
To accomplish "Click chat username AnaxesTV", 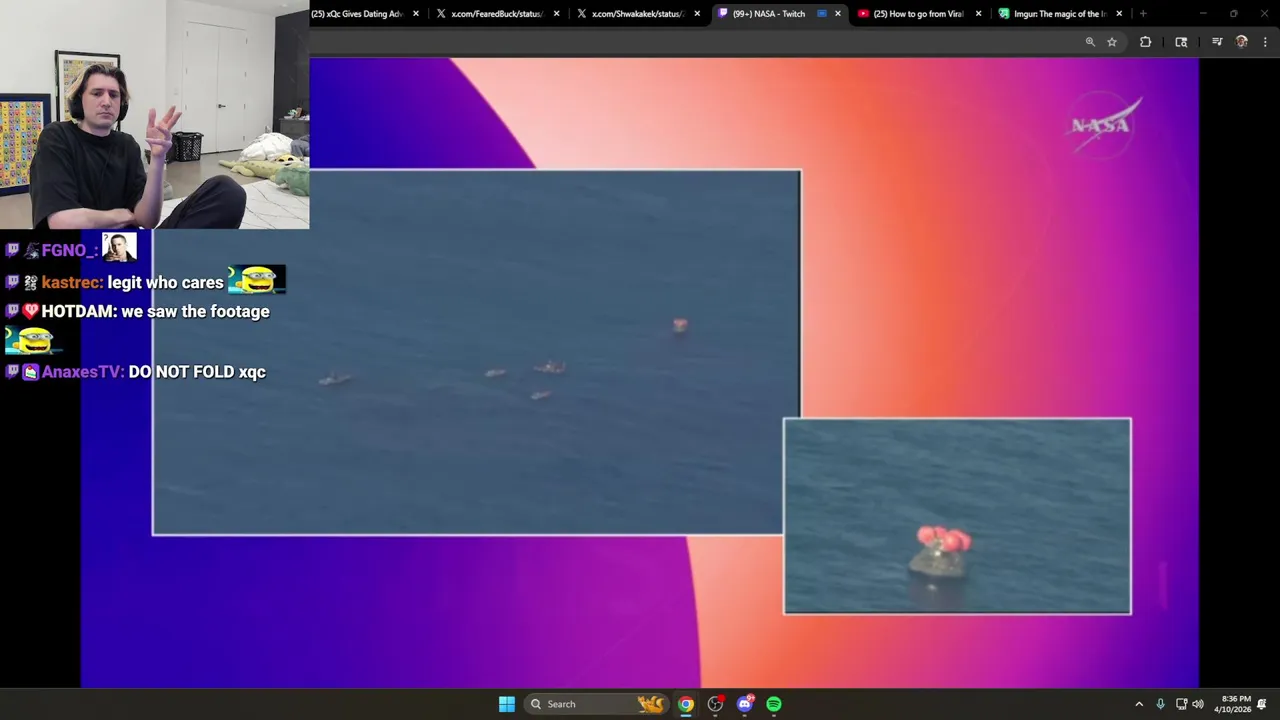I will coord(83,372).
